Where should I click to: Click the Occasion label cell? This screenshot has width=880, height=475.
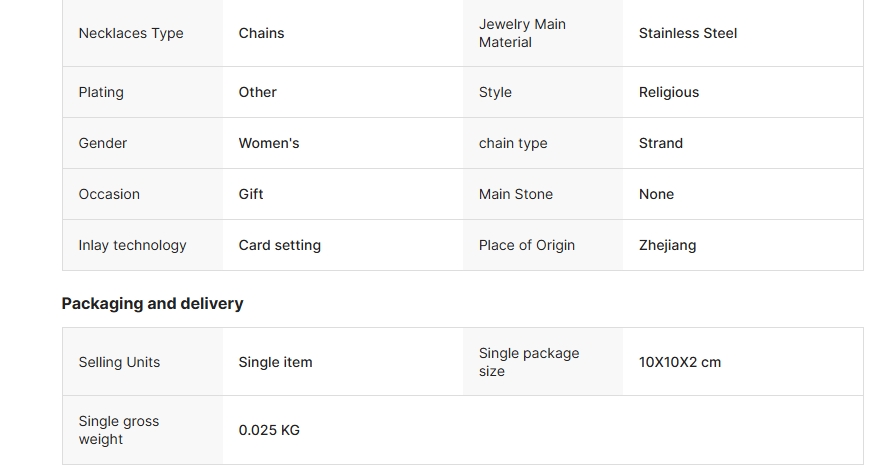click(109, 194)
